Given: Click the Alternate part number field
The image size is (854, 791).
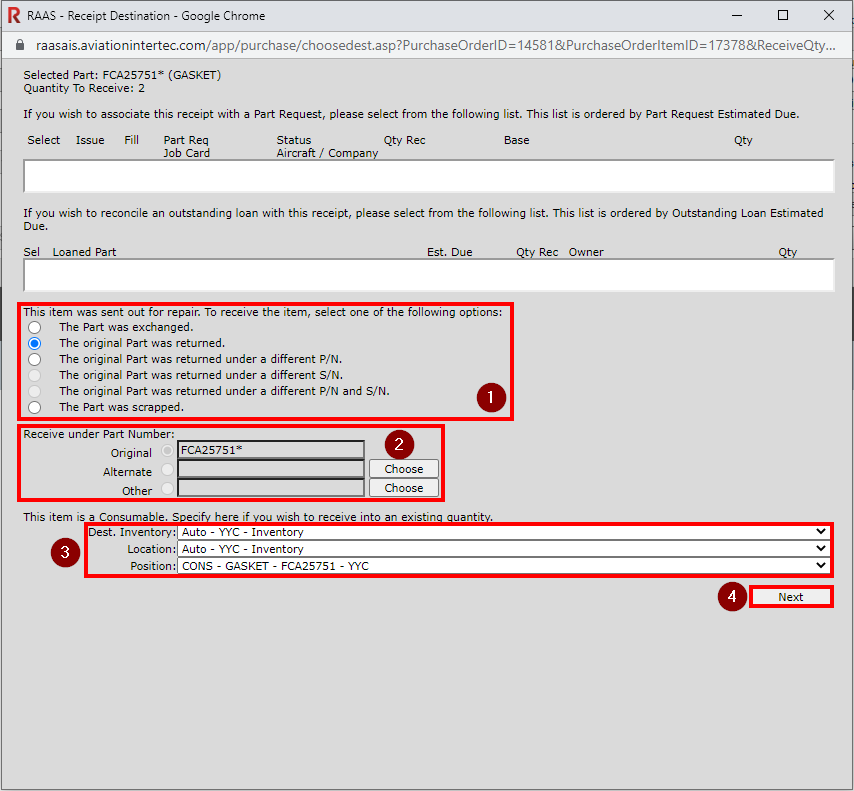Looking at the screenshot, I should point(270,469).
